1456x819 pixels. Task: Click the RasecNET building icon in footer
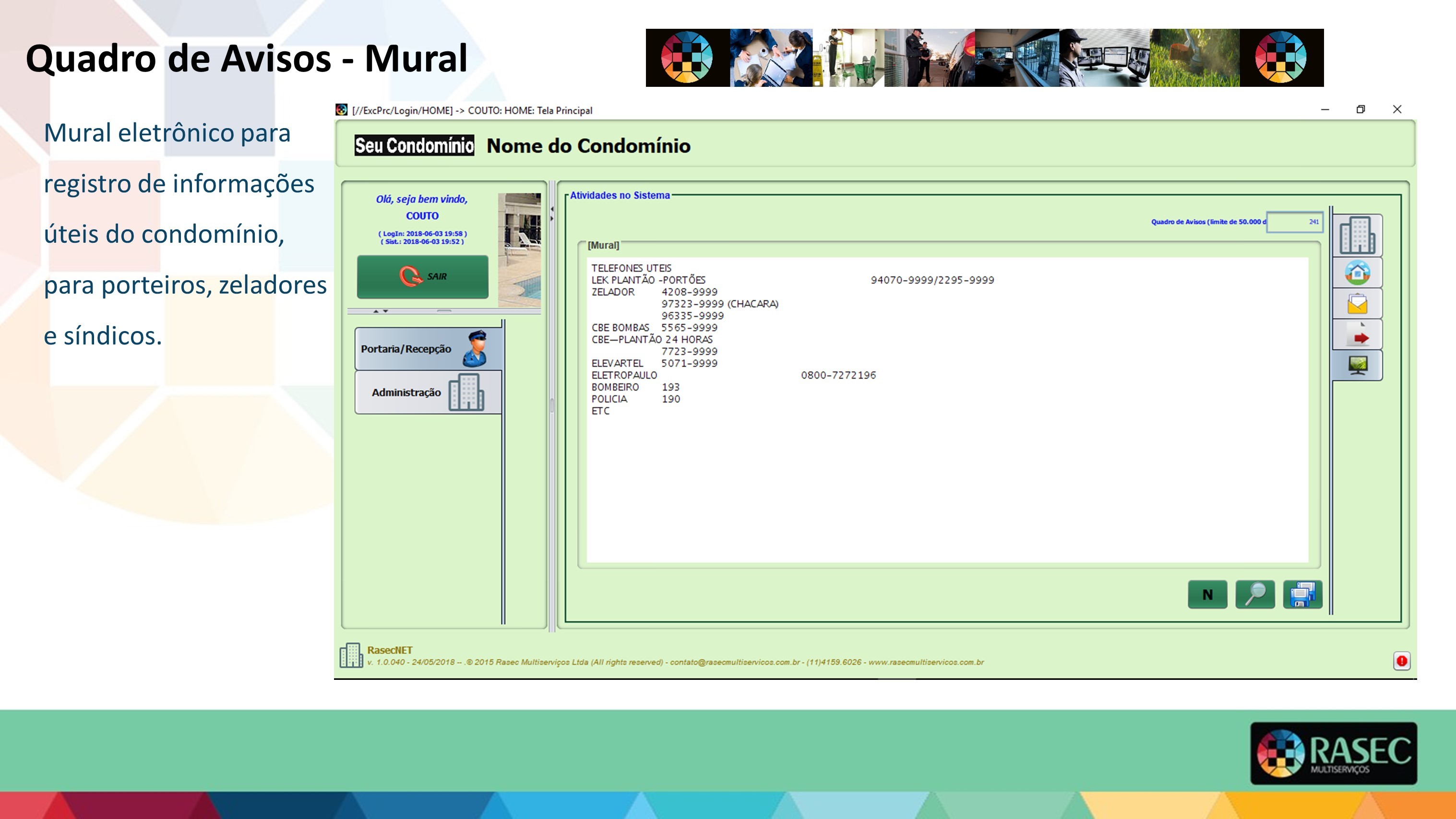click(351, 656)
